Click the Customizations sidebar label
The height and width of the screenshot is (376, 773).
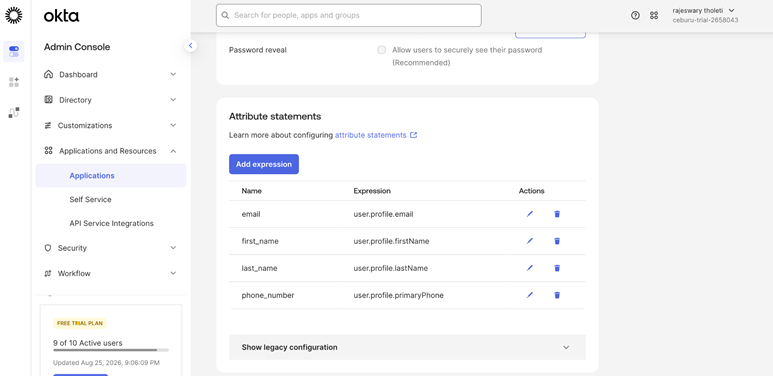coord(85,125)
